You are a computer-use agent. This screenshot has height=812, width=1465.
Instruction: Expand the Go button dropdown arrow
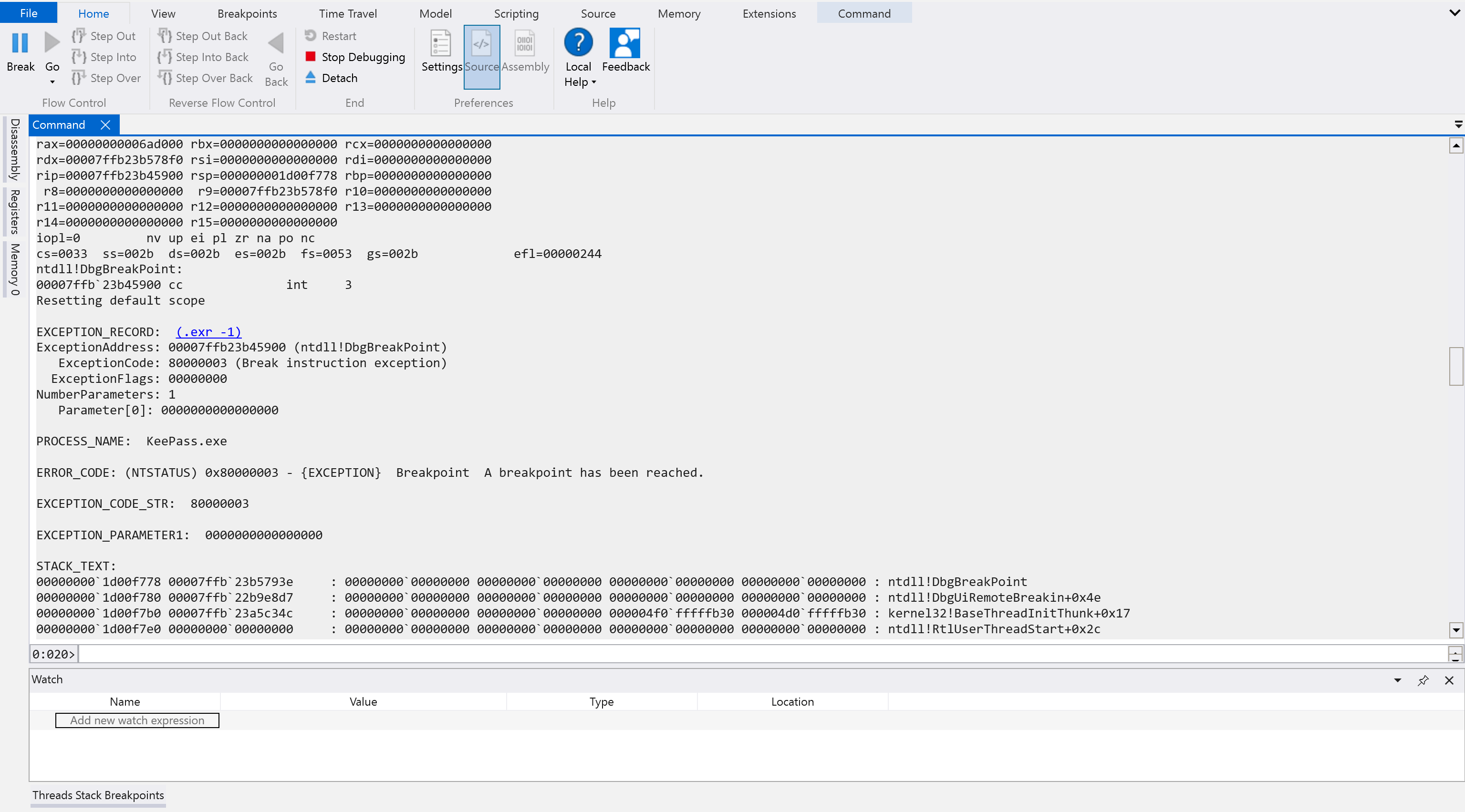[52, 82]
